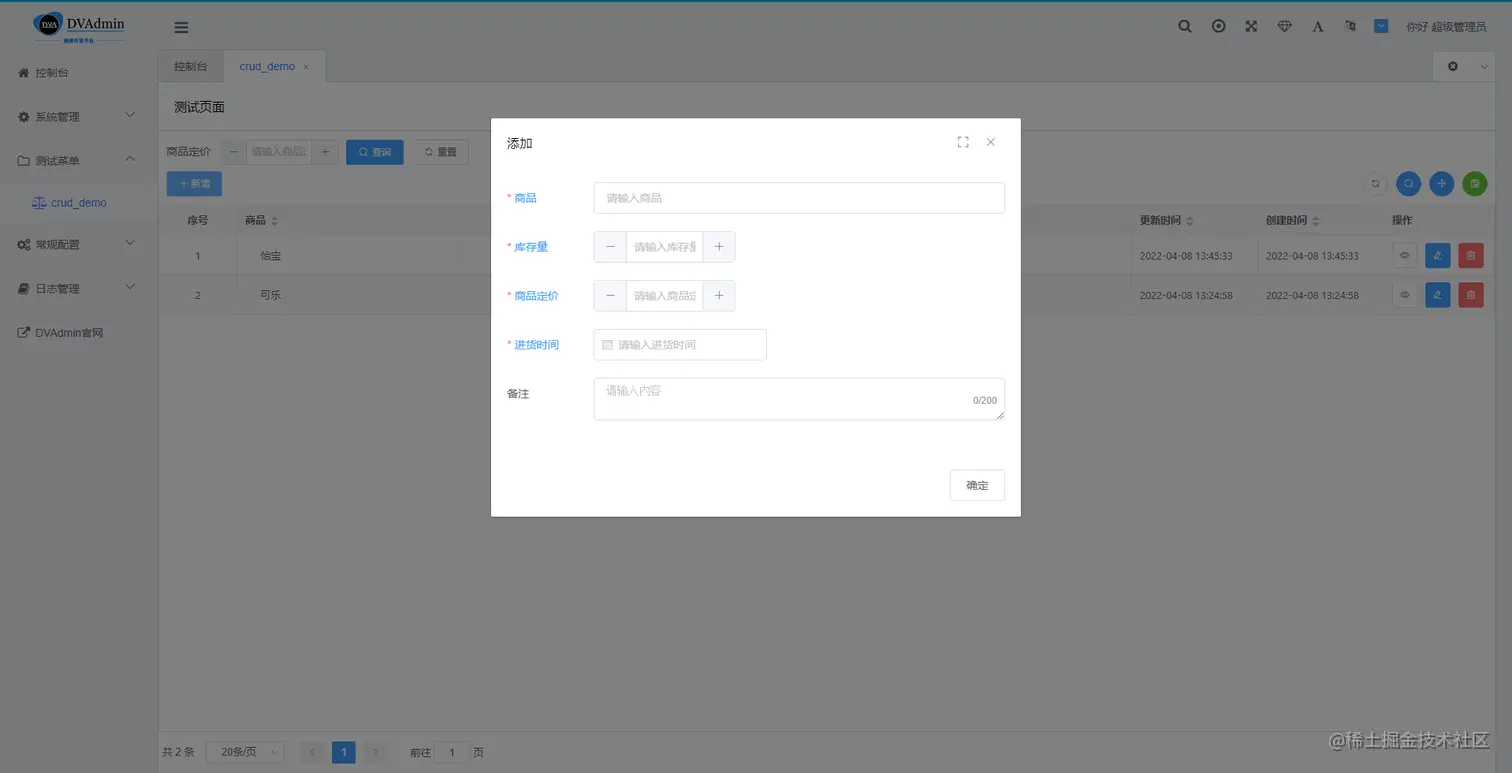This screenshot has width=1512, height=773.
Task: View details of 伯宝 using the eye icon
Action: 1404,255
